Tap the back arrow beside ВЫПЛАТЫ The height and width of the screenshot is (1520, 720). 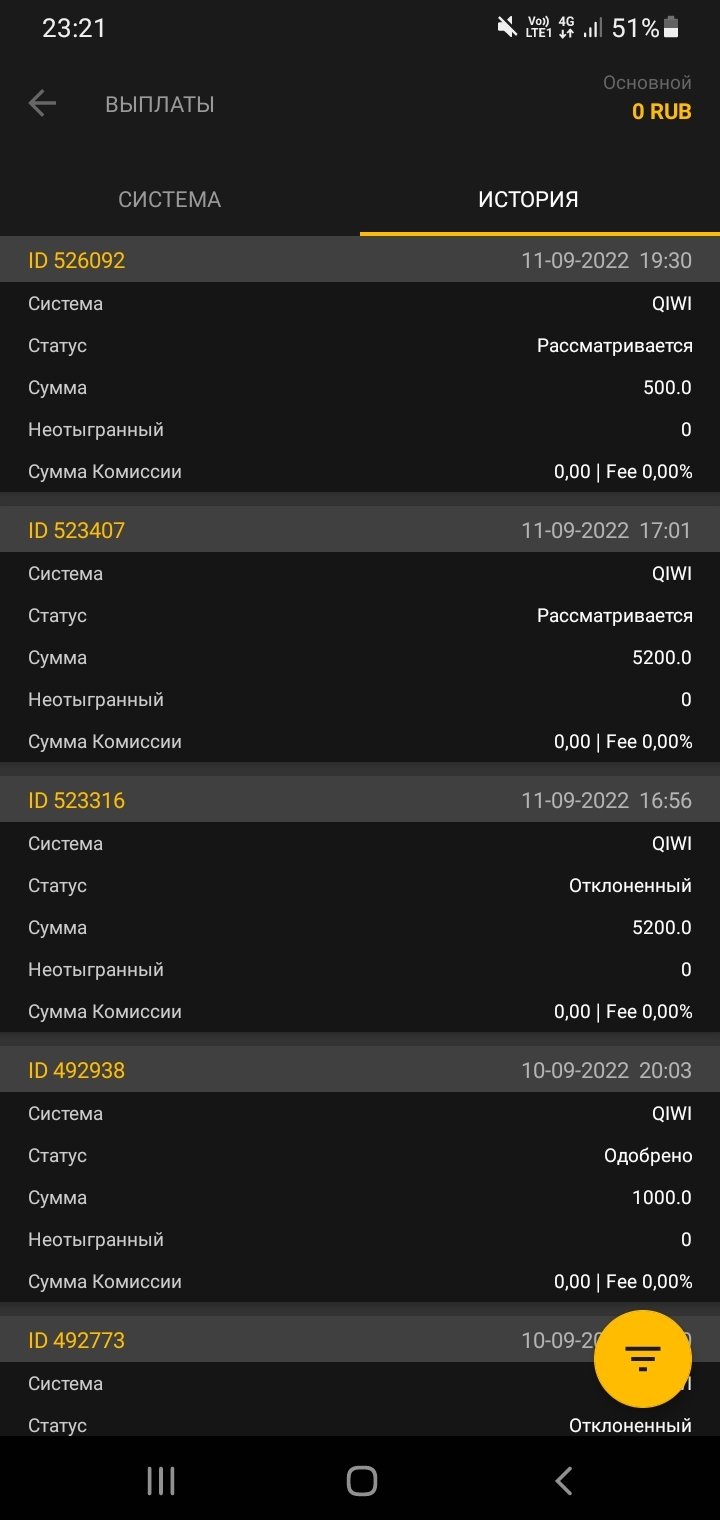[42, 103]
